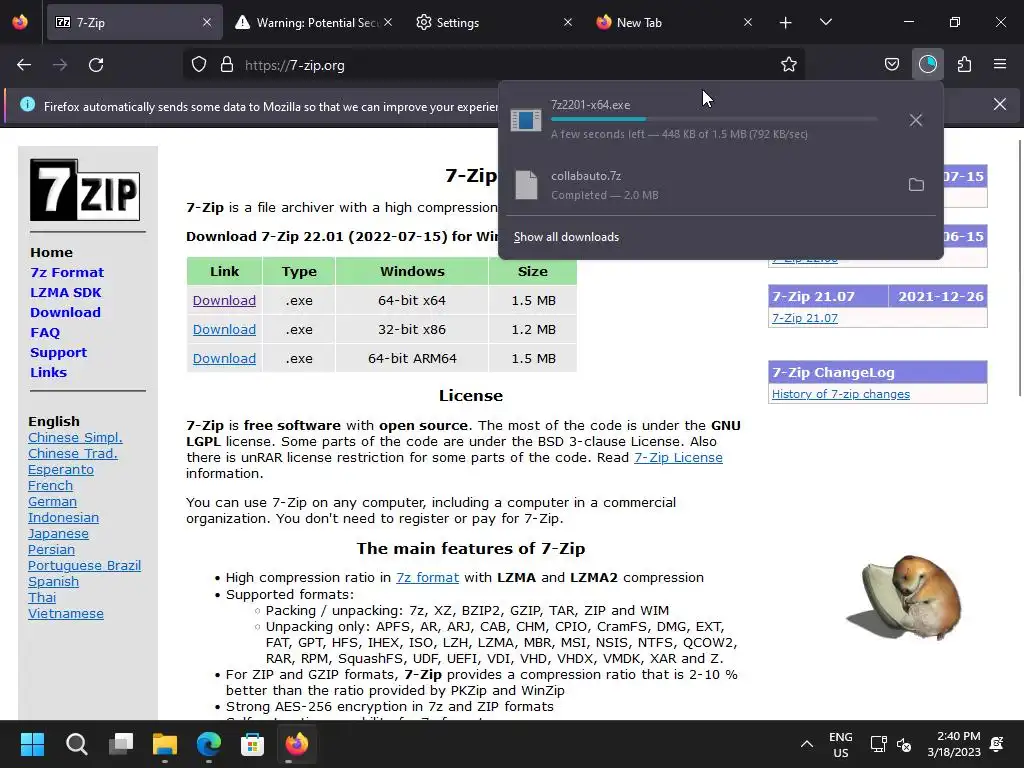Switch language to Japanese
Screen dimensions: 1024x768
58,534
